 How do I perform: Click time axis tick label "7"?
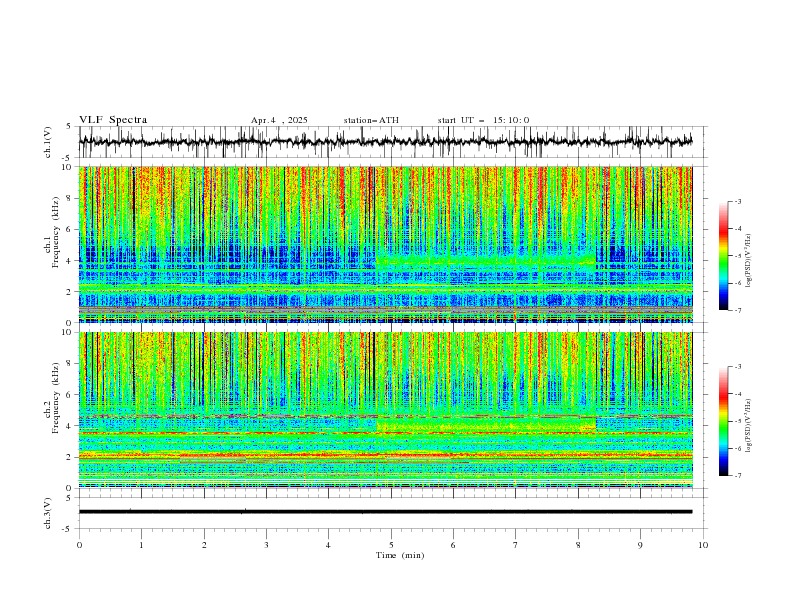(516, 545)
